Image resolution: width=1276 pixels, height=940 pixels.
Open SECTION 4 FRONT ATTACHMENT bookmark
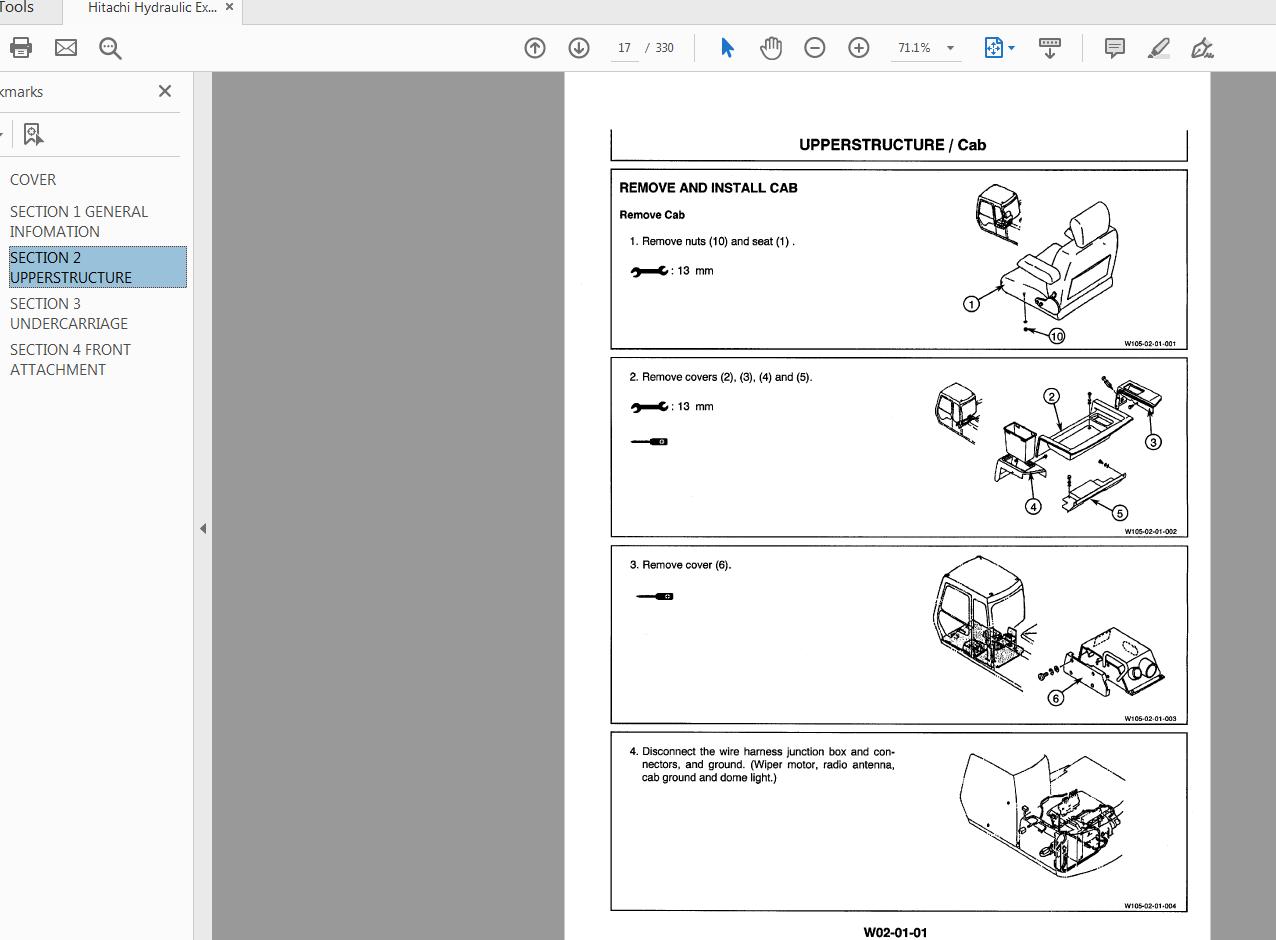pos(70,359)
